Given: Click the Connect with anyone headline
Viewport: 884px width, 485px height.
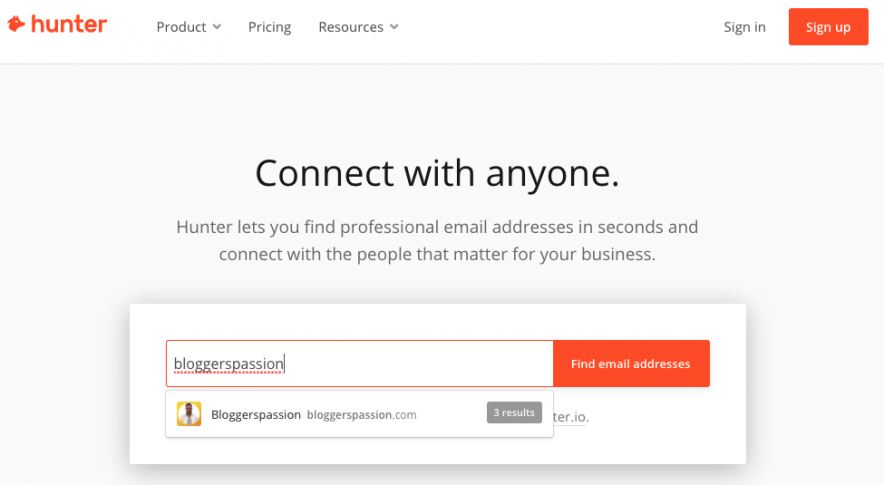Looking at the screenshot, I should [x=437, y=173].
